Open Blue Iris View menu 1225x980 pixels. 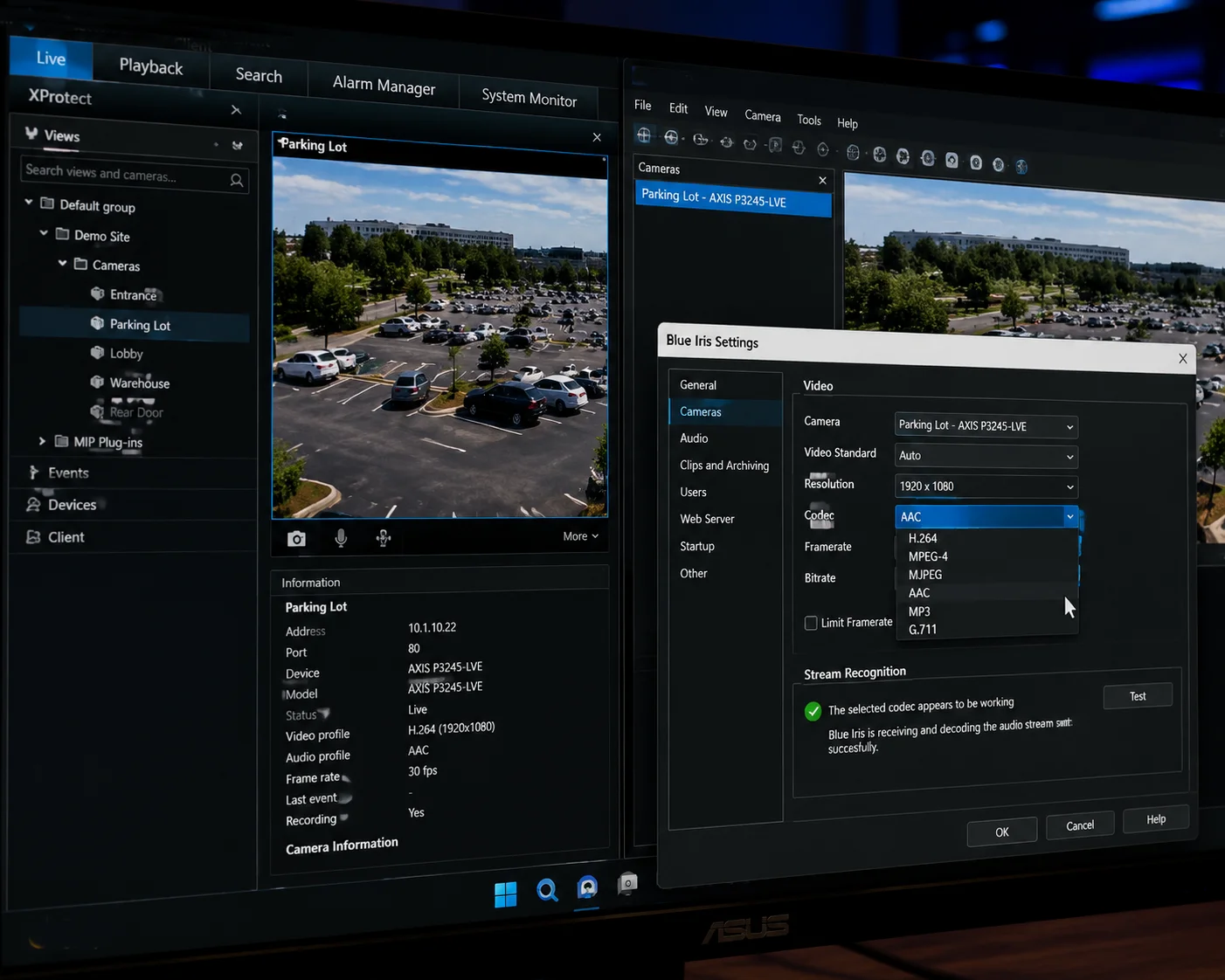(x=716, y=111)
